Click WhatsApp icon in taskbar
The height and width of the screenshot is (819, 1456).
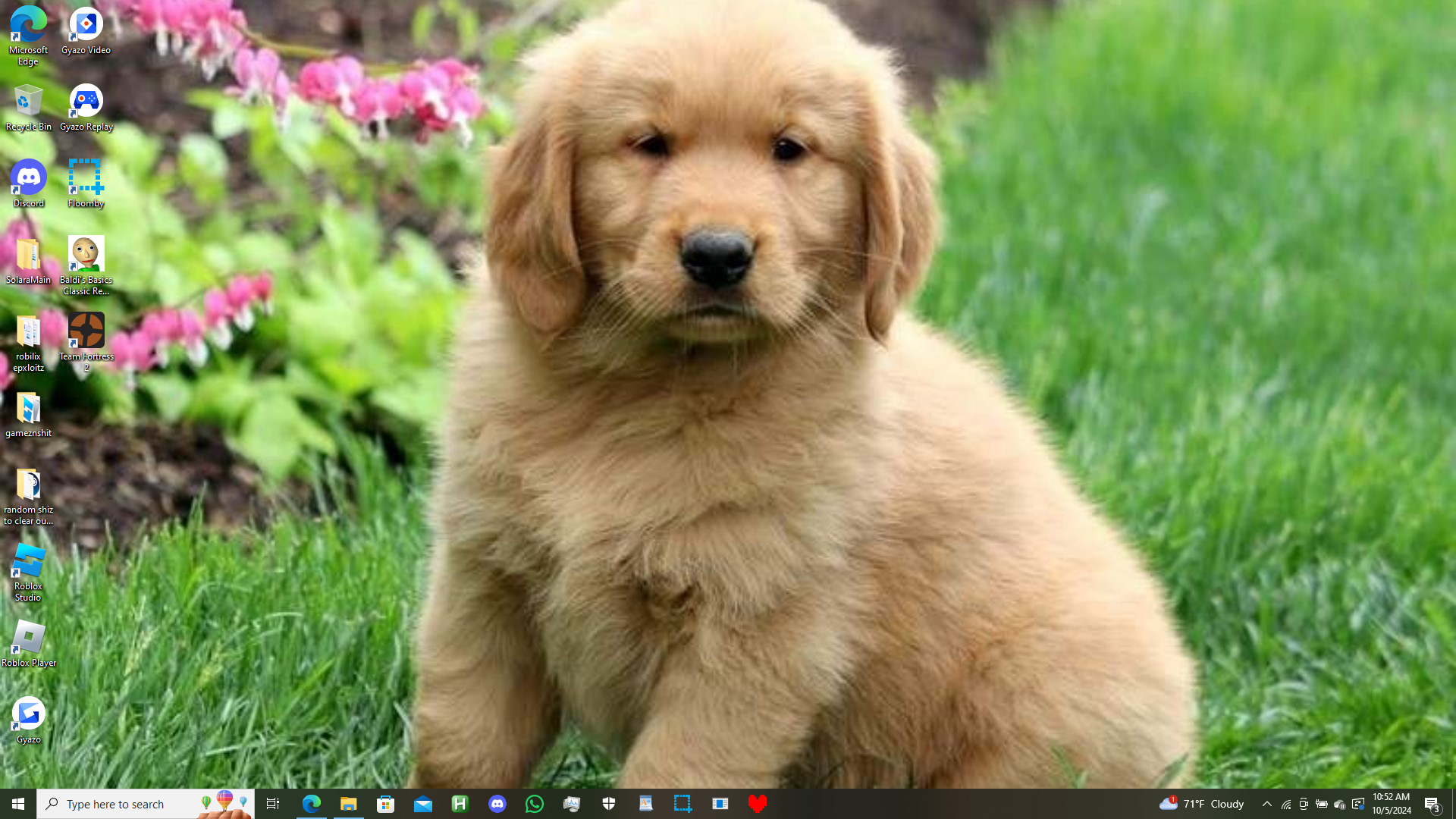coord(534,804)
